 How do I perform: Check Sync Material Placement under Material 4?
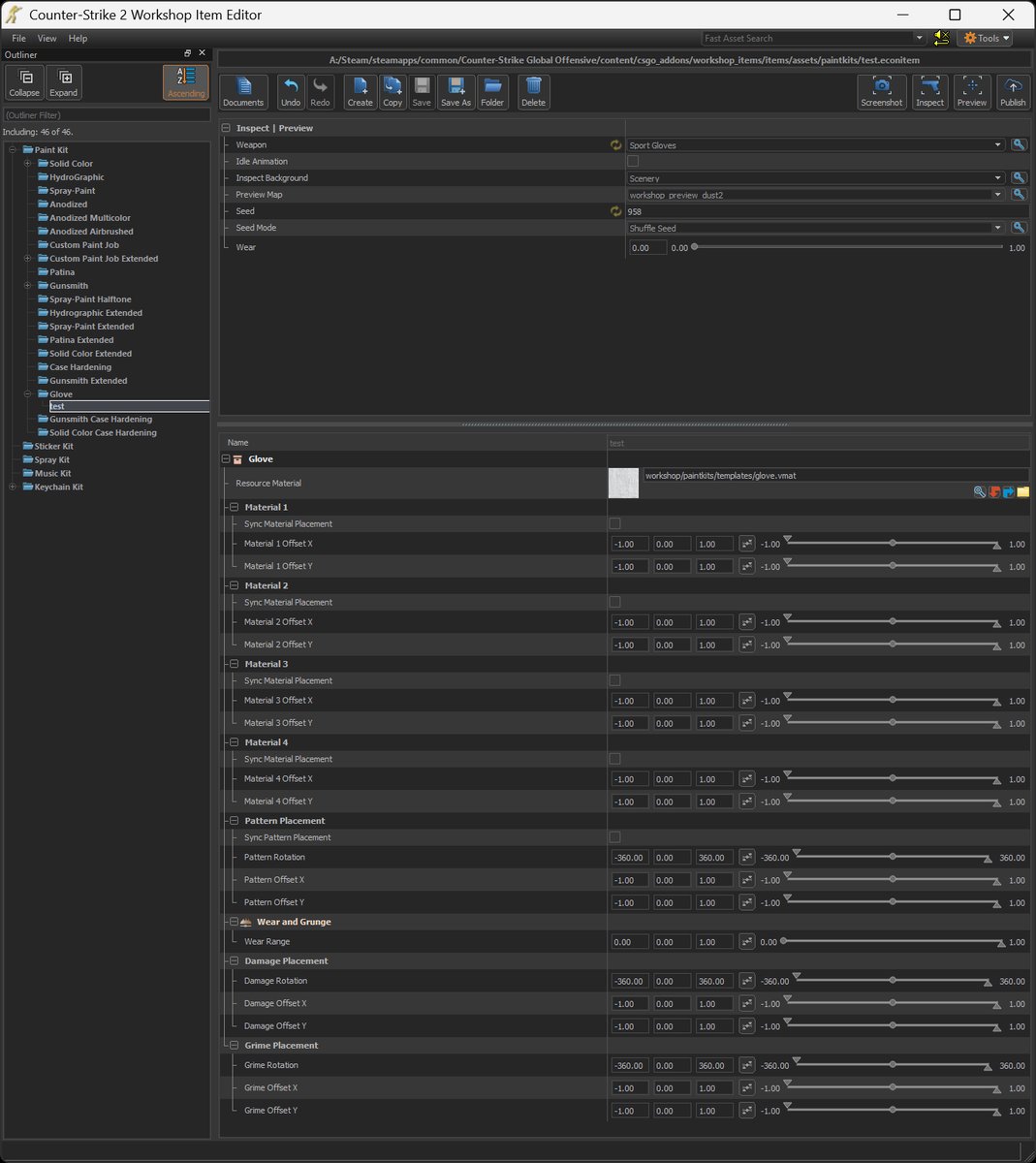coord(614,760)
